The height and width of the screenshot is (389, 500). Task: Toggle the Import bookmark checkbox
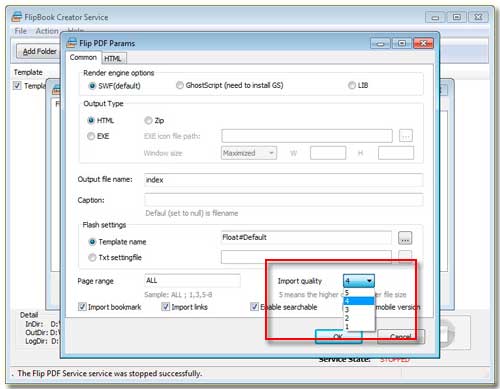82,307
